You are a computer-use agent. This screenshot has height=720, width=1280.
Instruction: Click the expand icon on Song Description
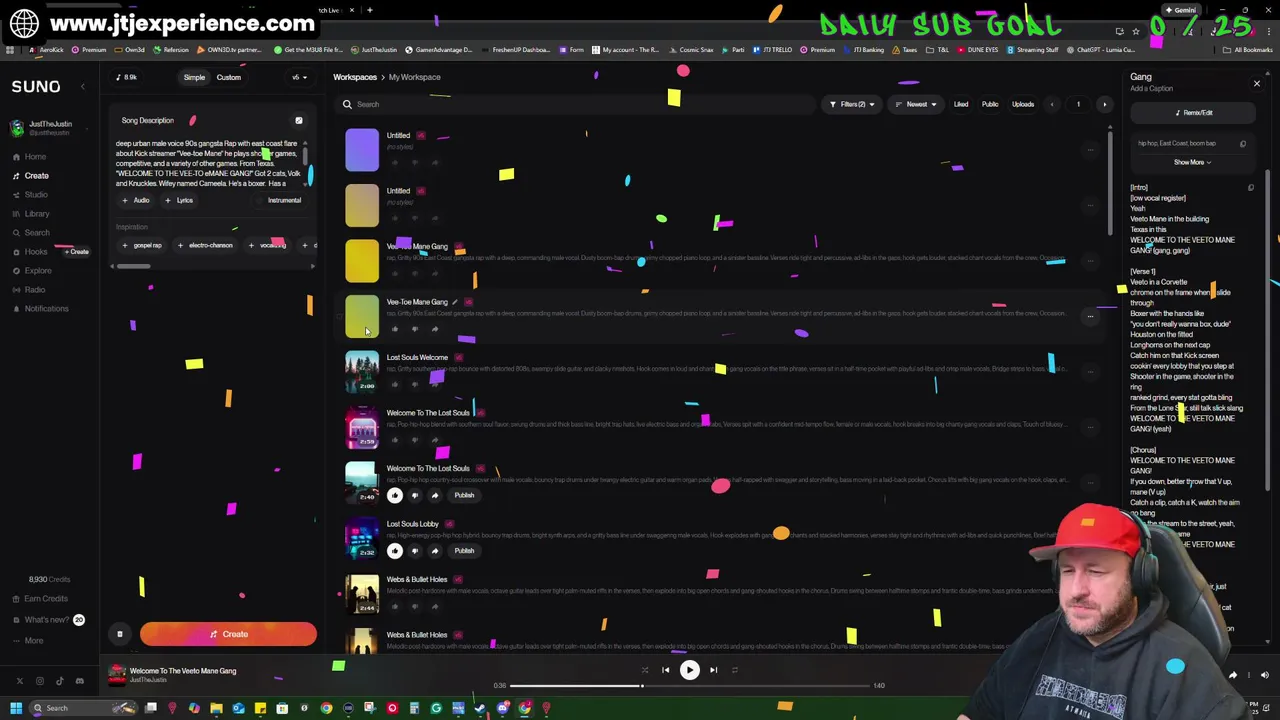(298, 121)
